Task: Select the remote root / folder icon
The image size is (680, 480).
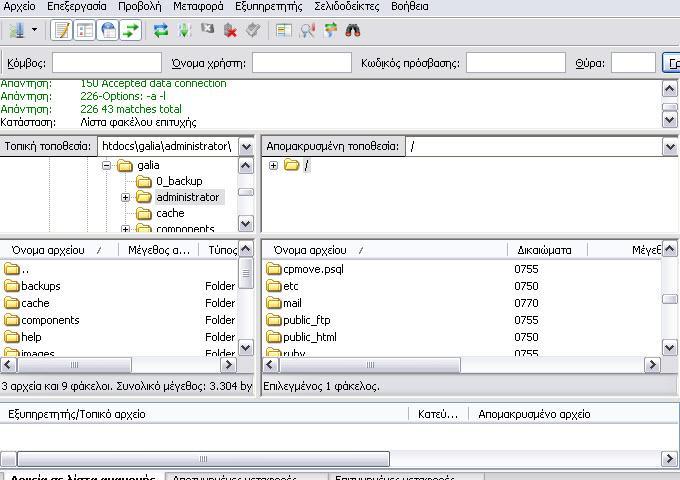Action: tap(291, 165)
